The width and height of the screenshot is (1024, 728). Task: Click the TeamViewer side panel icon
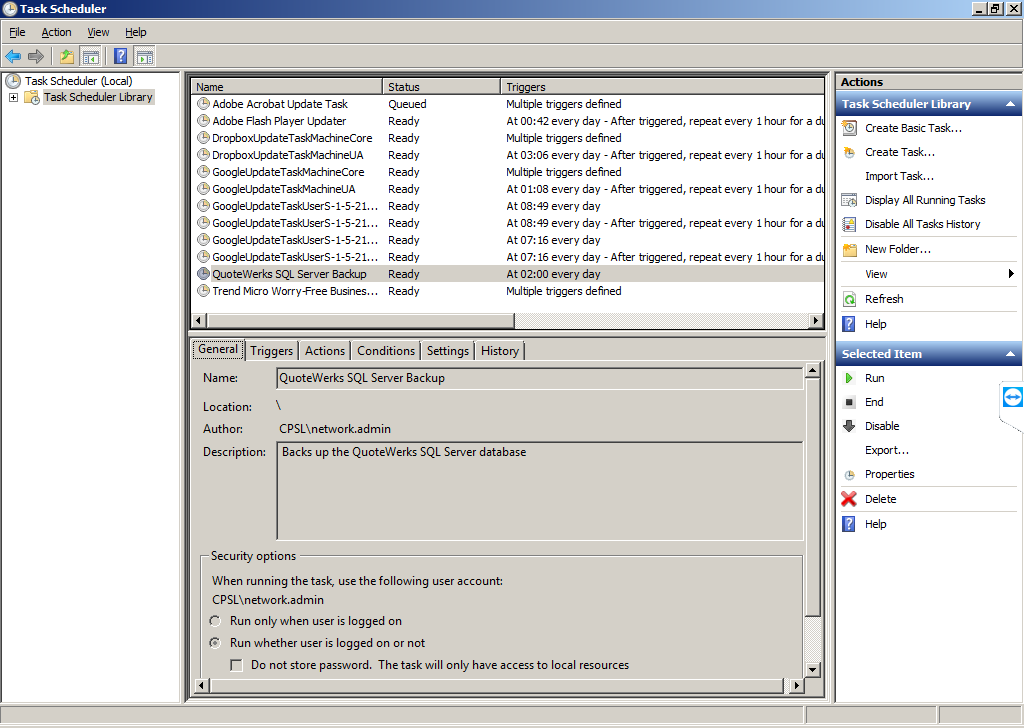pos(1012,396)
